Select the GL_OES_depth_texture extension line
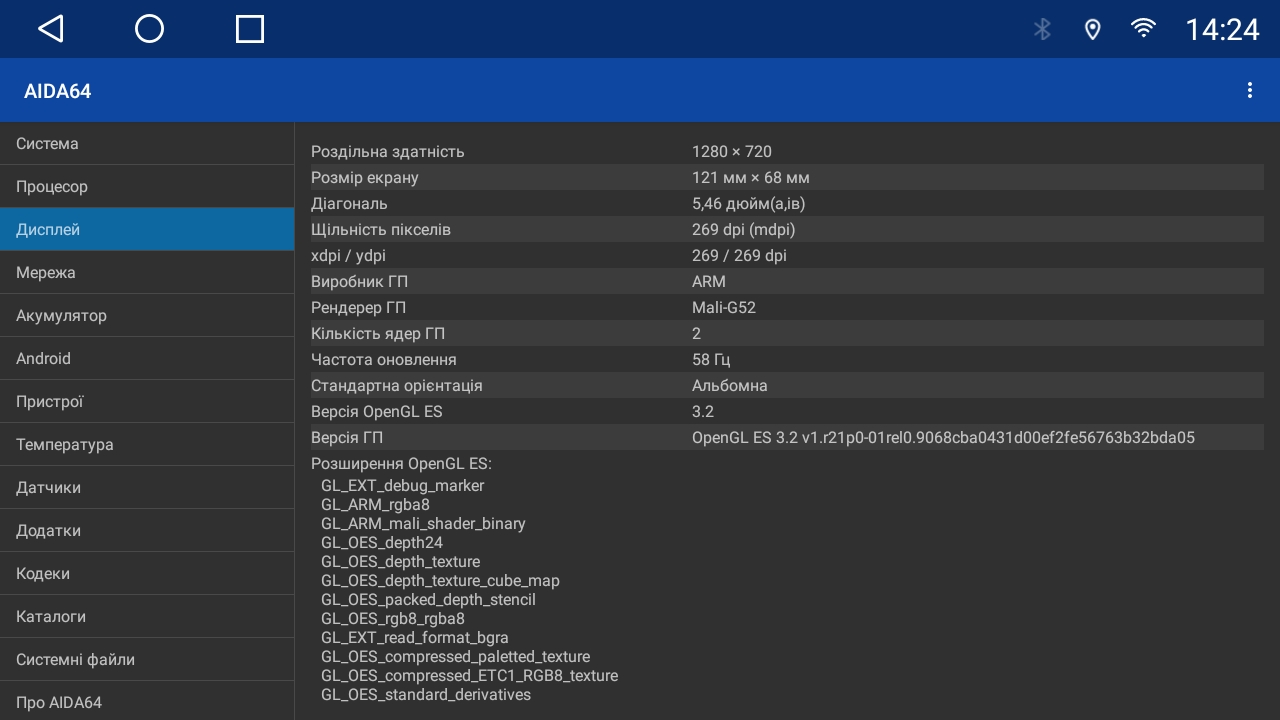The image size is (1280, 720). click(400, 562)
